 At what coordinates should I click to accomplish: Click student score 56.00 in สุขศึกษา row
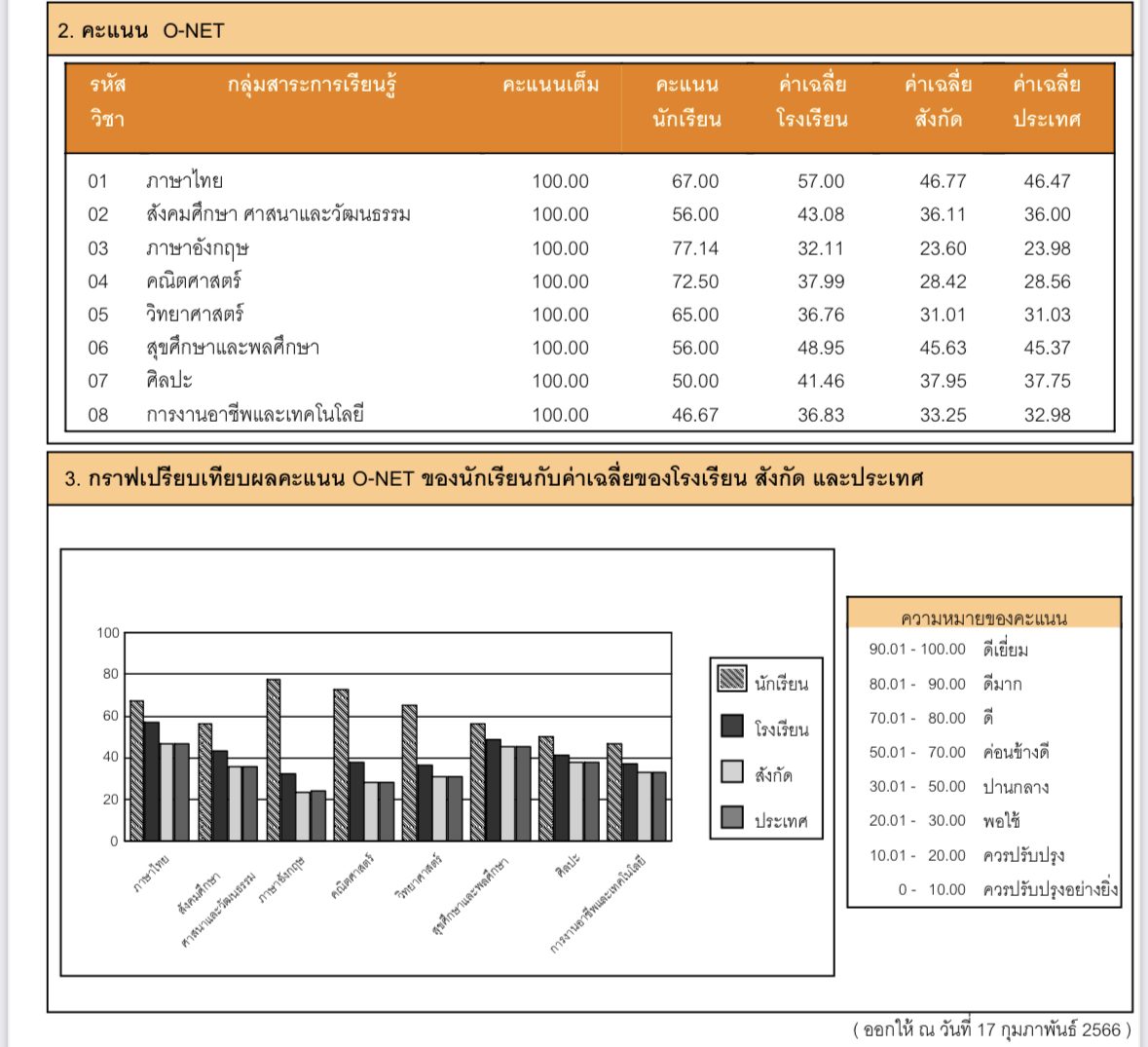pyautogui.click(x=695, y=348)
